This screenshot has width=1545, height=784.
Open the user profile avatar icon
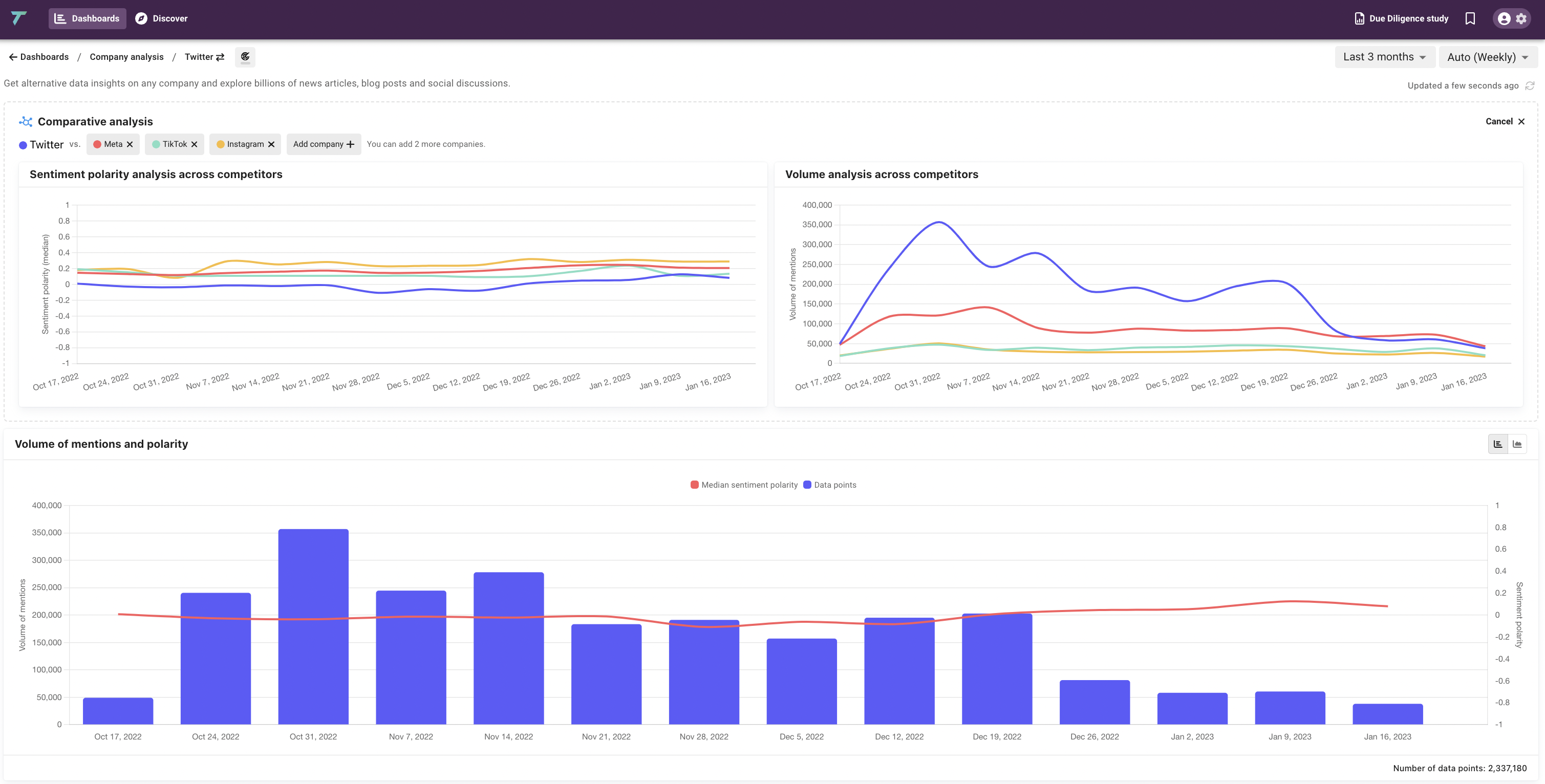1504,18
